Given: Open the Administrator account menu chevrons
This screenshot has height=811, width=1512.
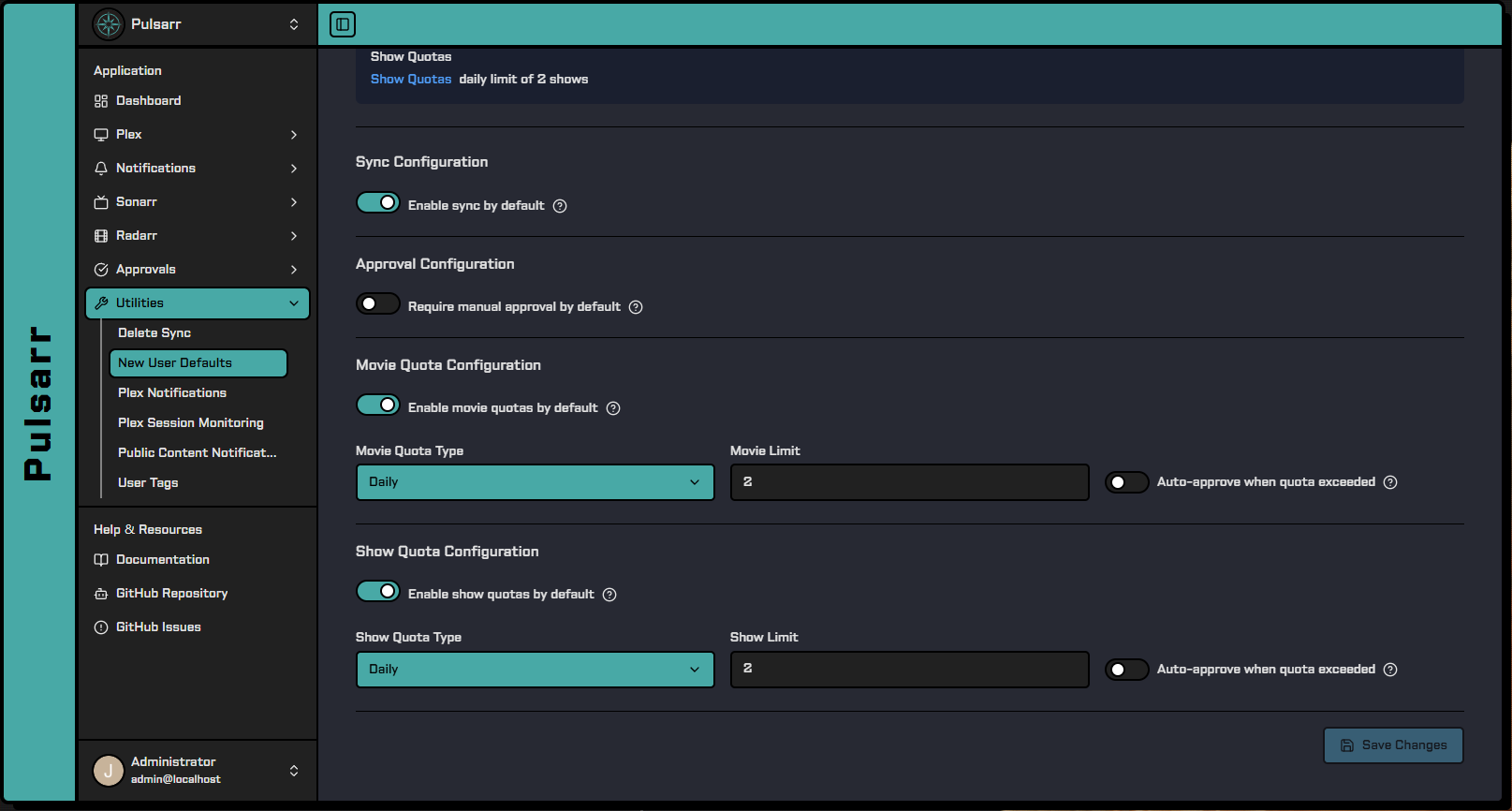Looking at the screenshot, I should click(294, 771).
